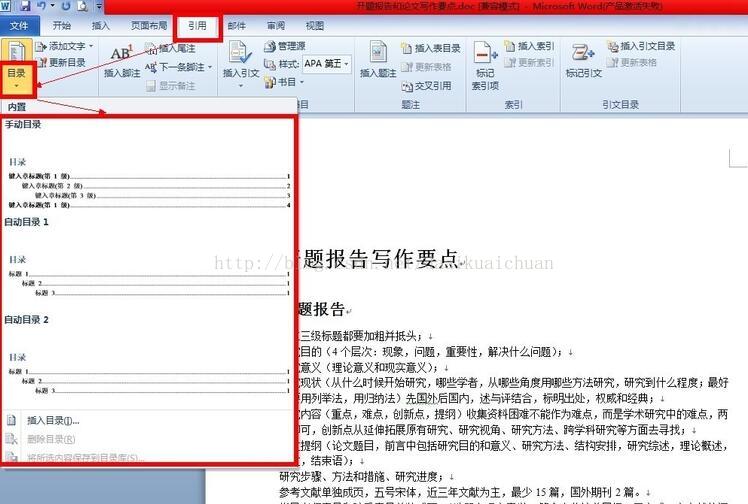Open the 插入引文 dropdown arrow
This screenshot has height=504, width=748.
point(241,85)
